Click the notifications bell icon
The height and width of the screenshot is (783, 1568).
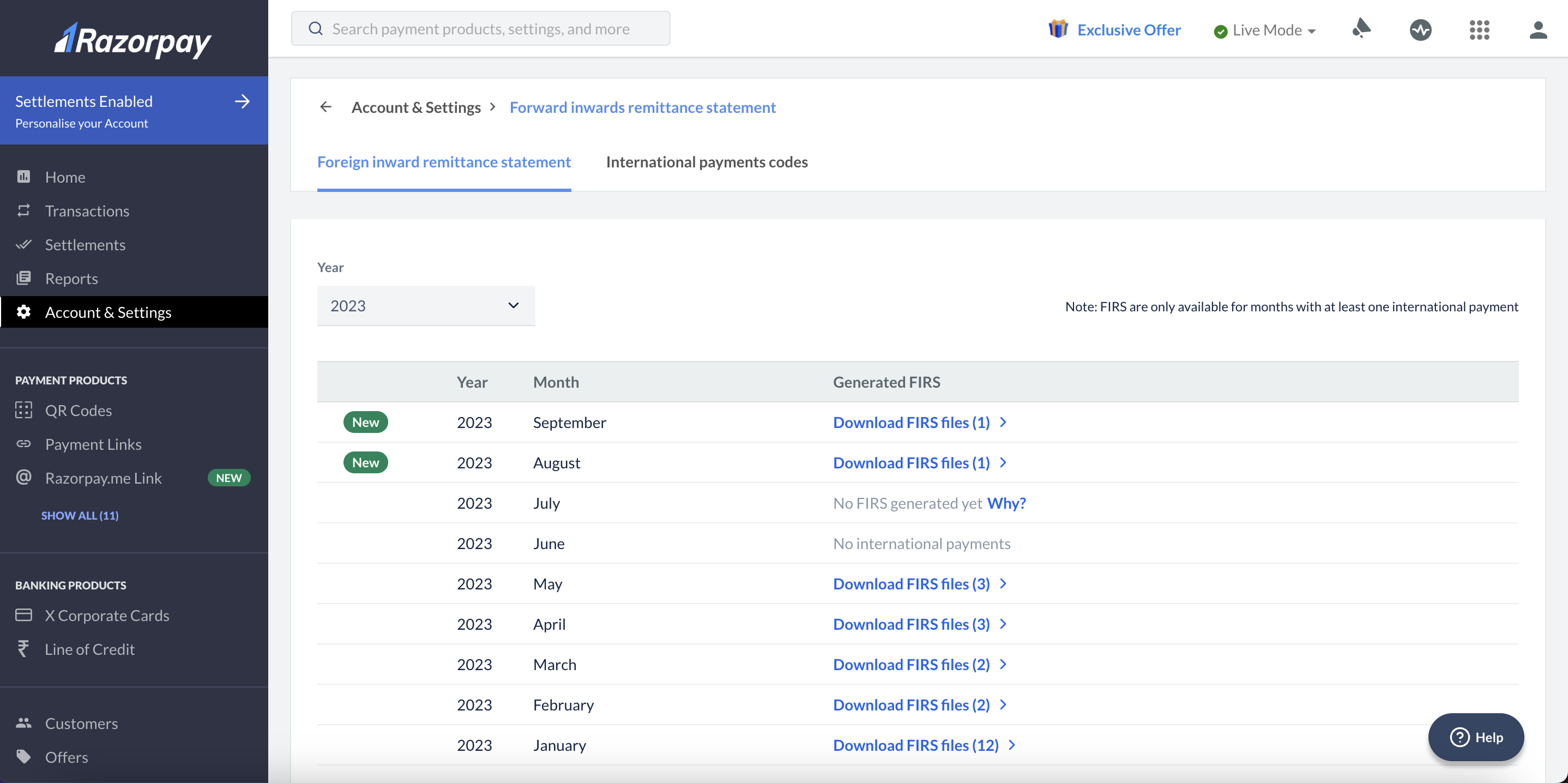[x=1362, y=28]
